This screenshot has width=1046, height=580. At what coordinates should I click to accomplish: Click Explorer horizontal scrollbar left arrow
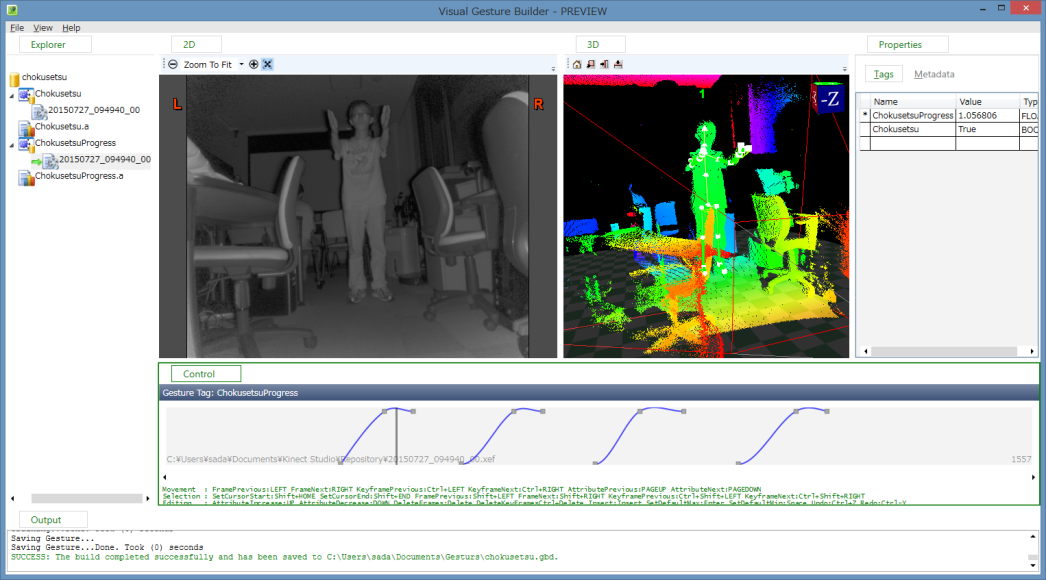pyautogui.click(x=12, y=499)
